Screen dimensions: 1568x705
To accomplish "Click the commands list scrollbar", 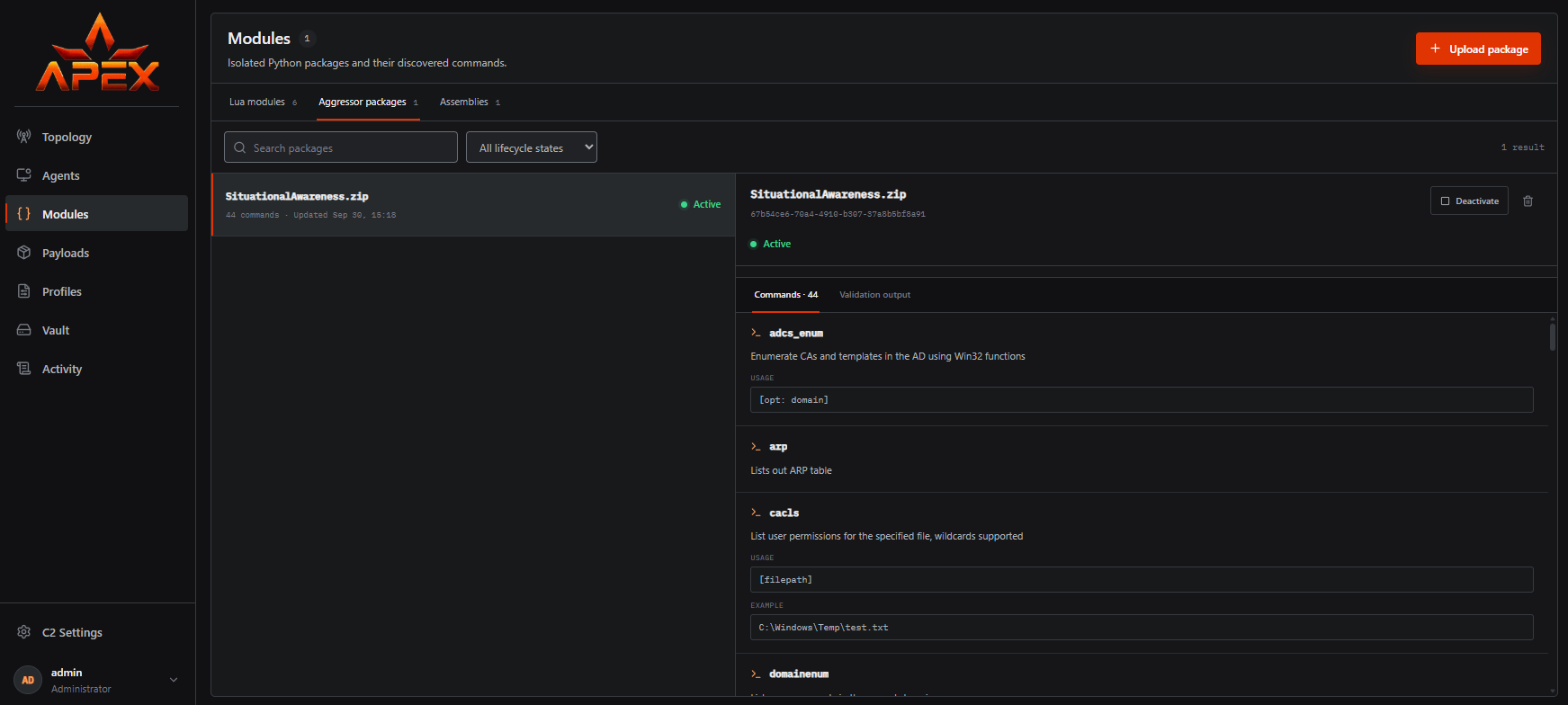I will point(1553,336).
